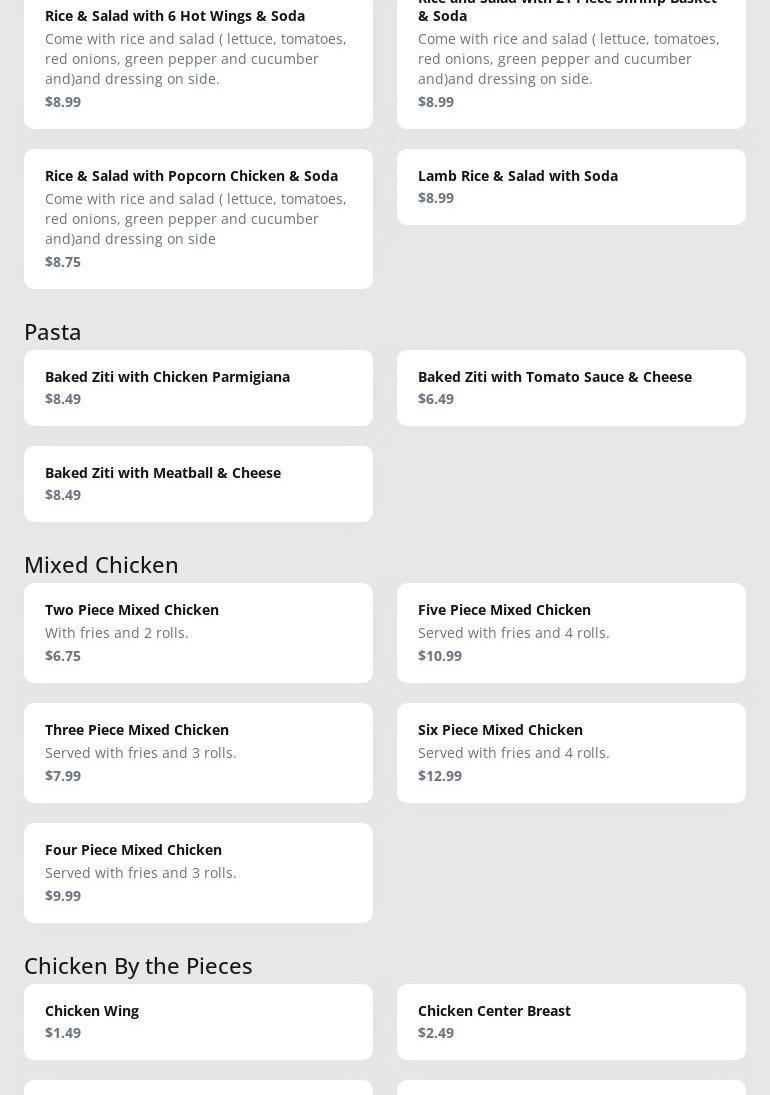Open Baked Ziti with Meatball & Cheese item

[198, 483]
